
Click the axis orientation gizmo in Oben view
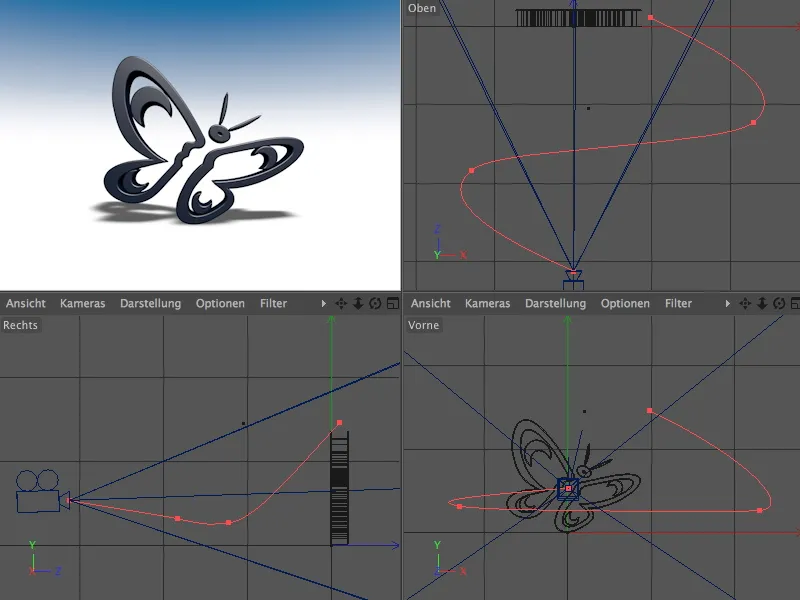[449, 243]
